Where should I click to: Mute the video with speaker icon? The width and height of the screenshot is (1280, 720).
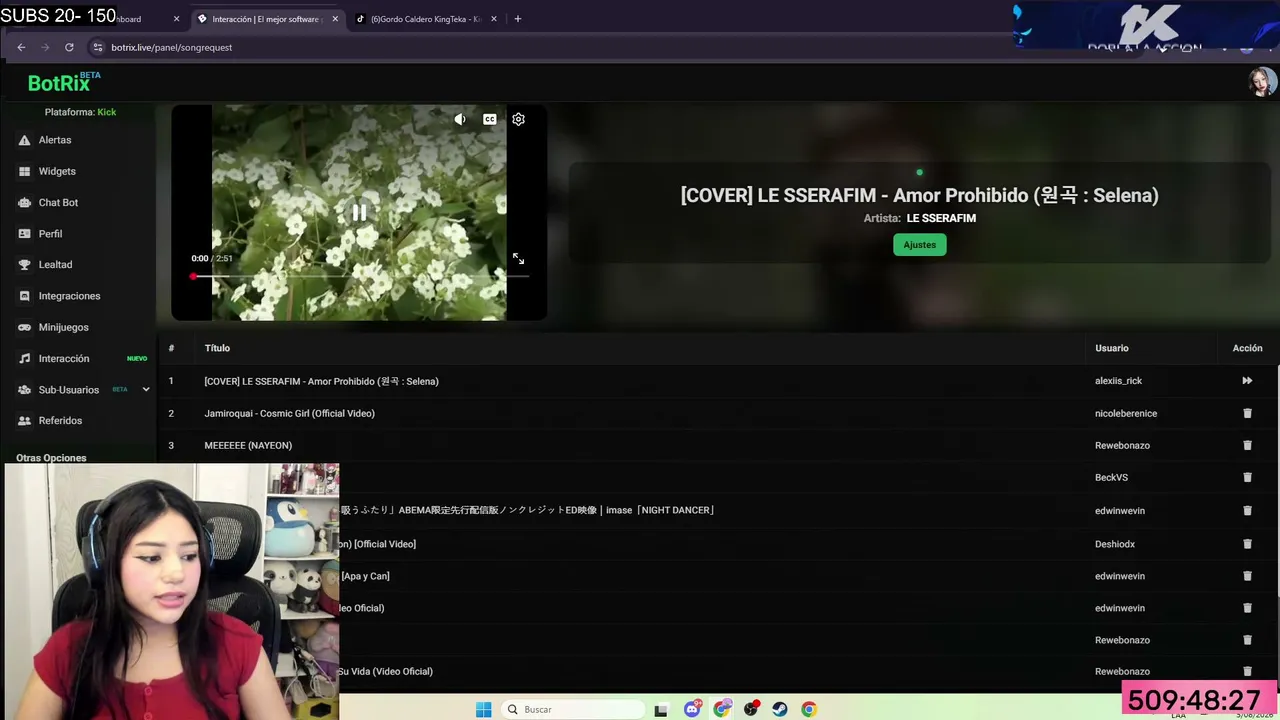pos(460,119)
